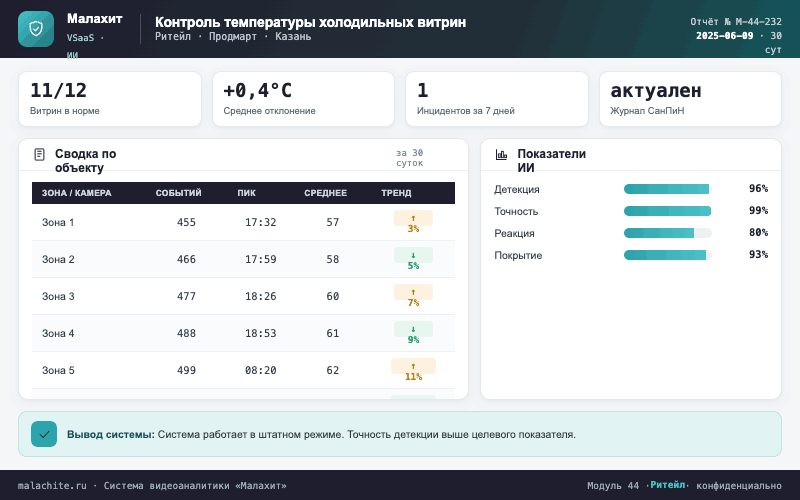Click the ПИК column header
Screen dimensions: 800x500
point(246,193)
